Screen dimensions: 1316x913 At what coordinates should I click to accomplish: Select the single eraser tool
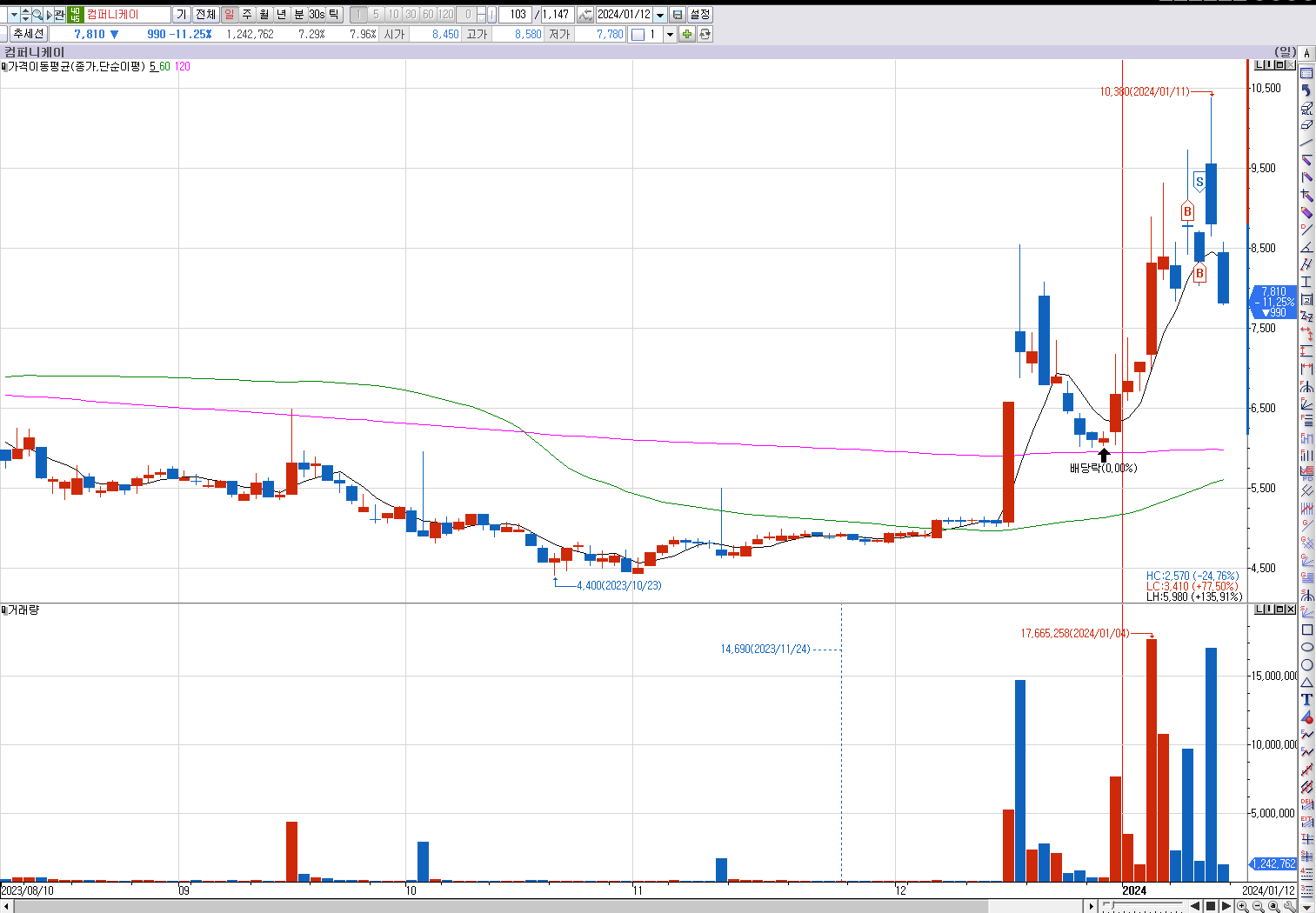click(x=1306, y=124)
